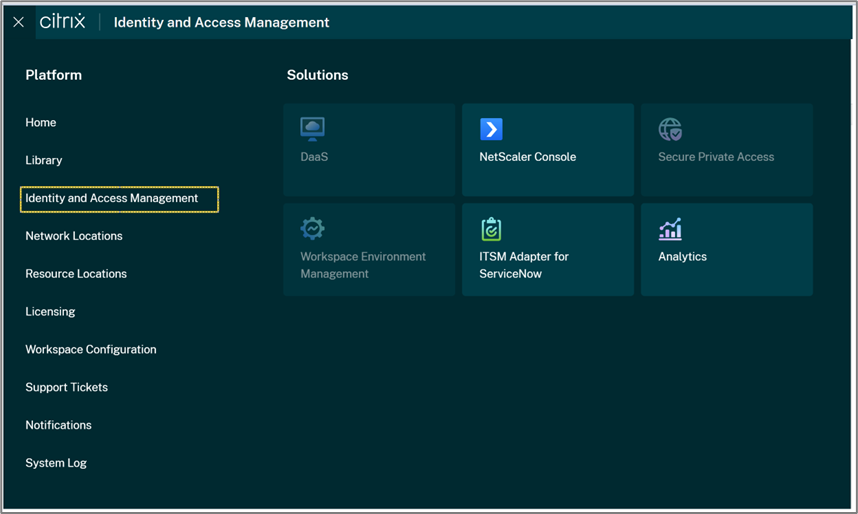Image resolution: width=858 pixels, height=514 pixels.
Task: Open Network Locations page
Action: pos(74,236)
